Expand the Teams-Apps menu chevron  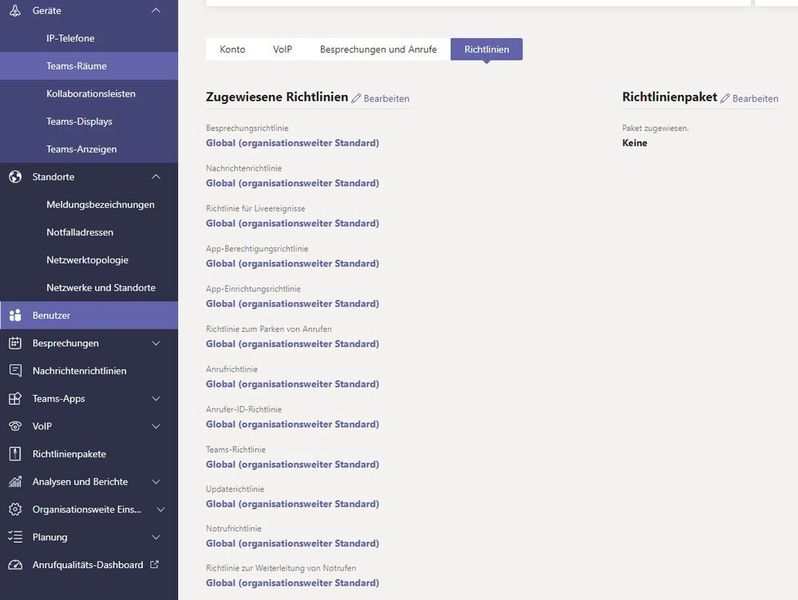coord(156,398)
